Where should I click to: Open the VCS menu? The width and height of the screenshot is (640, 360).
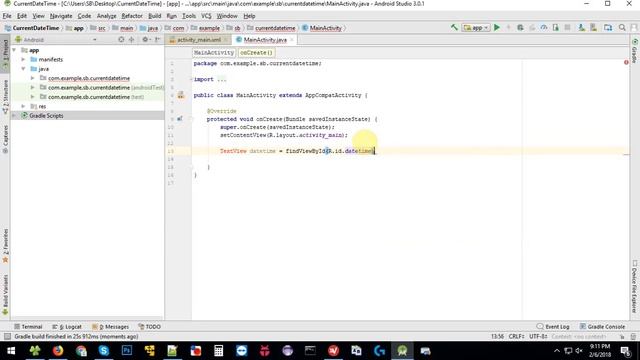pos(206,16)
